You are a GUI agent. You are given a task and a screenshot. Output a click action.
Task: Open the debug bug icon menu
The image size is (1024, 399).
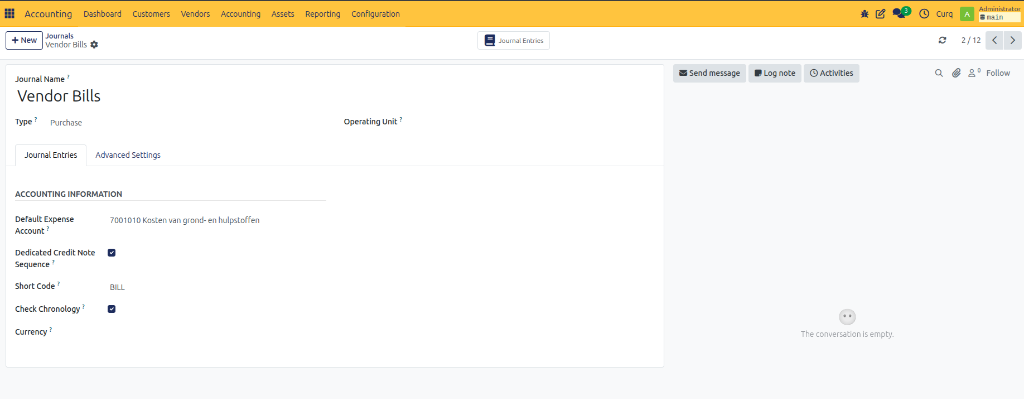tap(865, 14)
